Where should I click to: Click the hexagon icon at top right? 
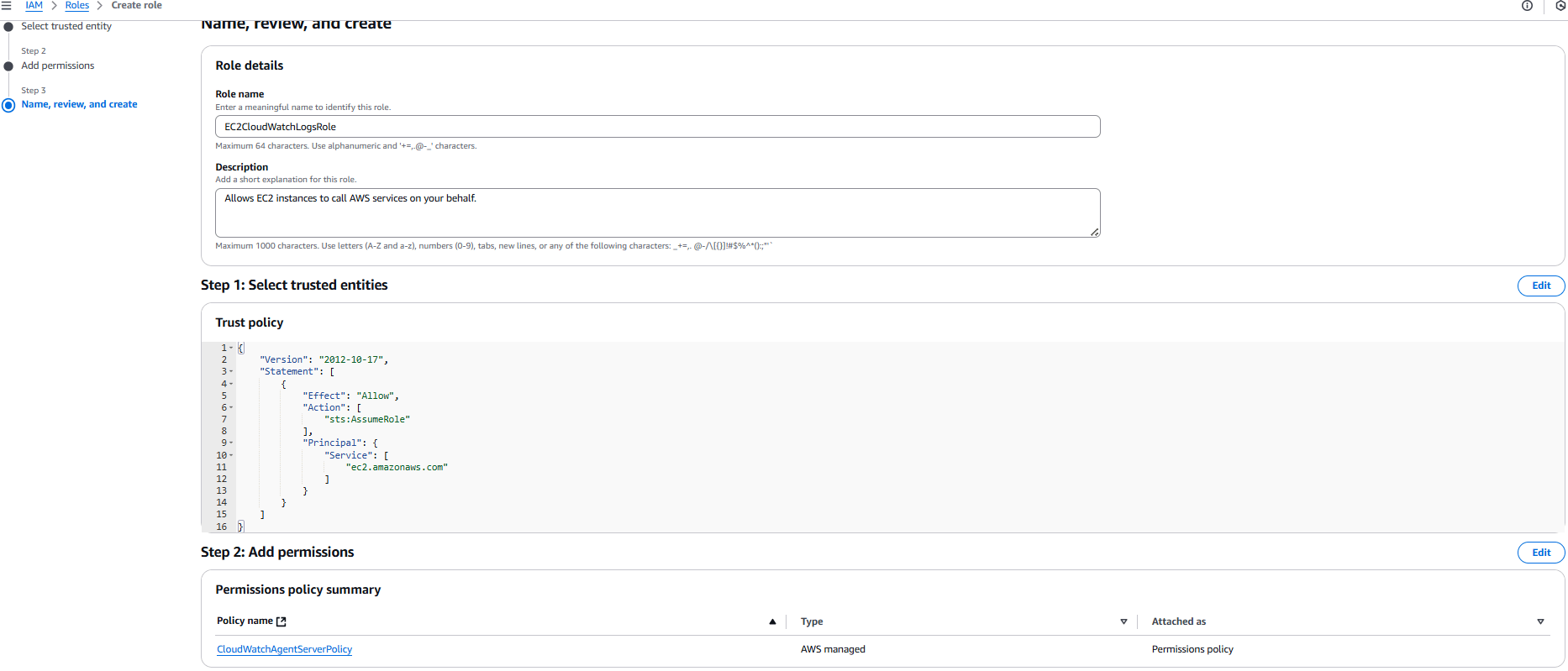coord(1560,6)
